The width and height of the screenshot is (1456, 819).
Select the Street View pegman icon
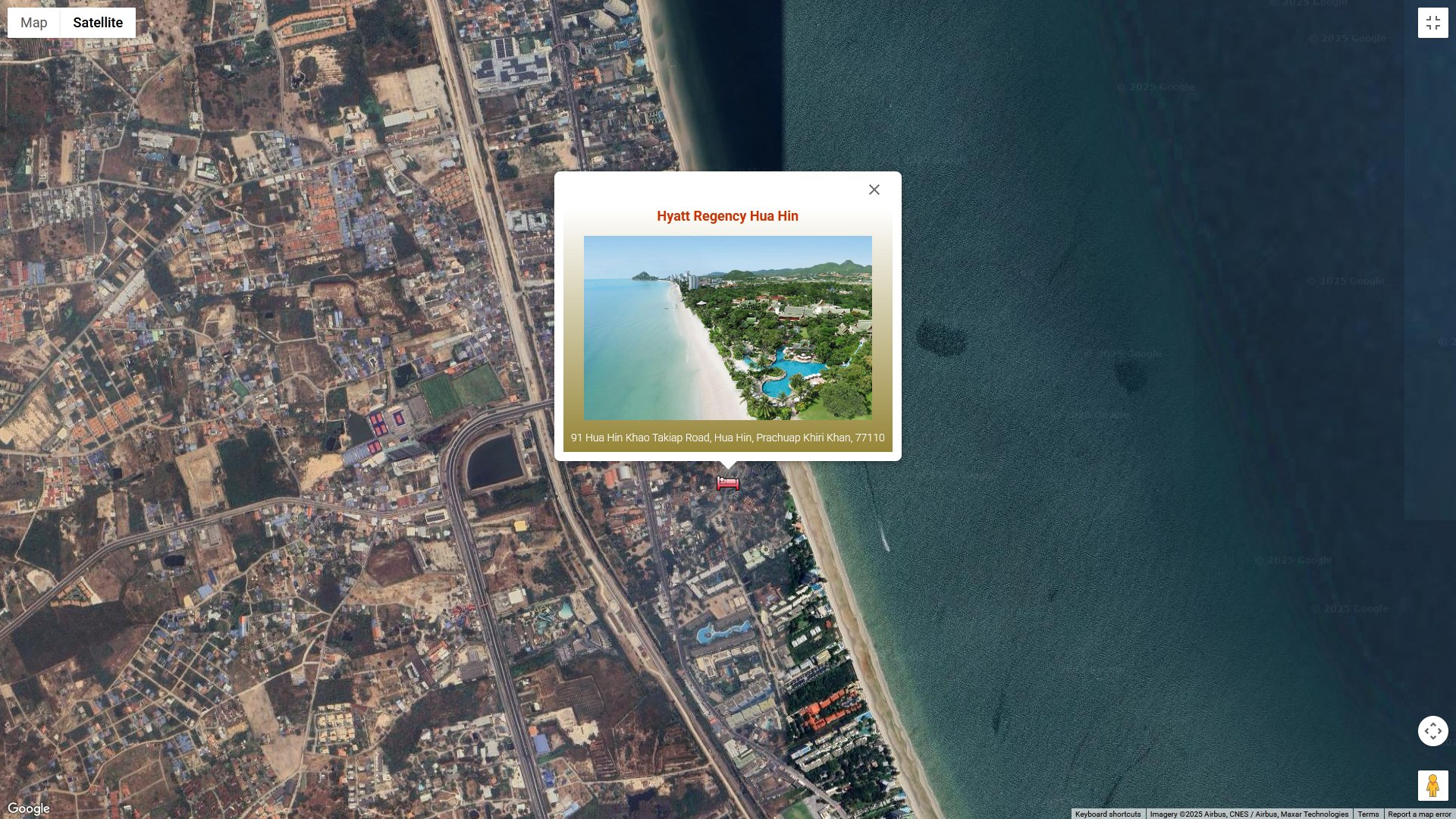[1432, 786]
